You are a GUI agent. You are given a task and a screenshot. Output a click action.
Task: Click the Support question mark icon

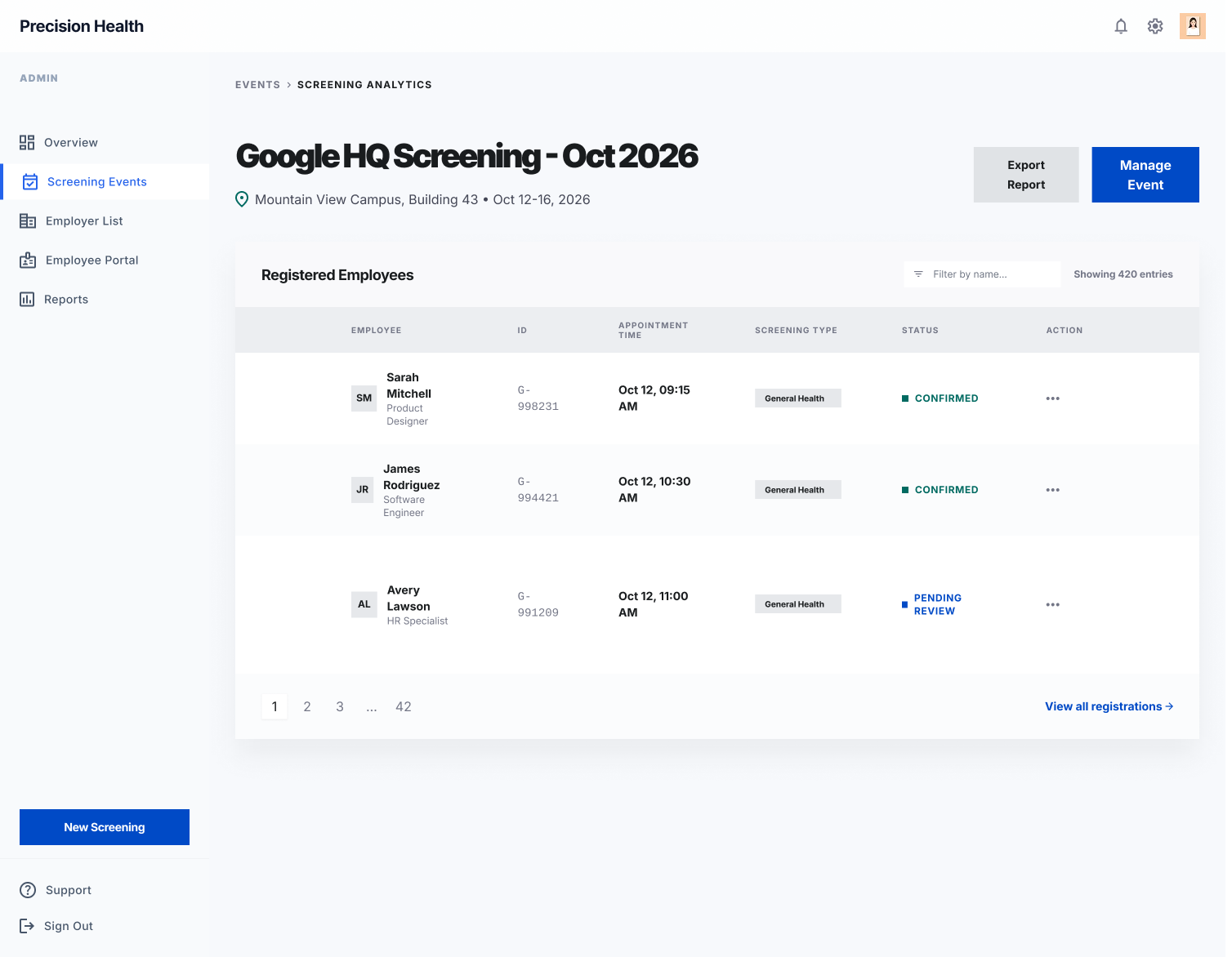tap(28, 890)
